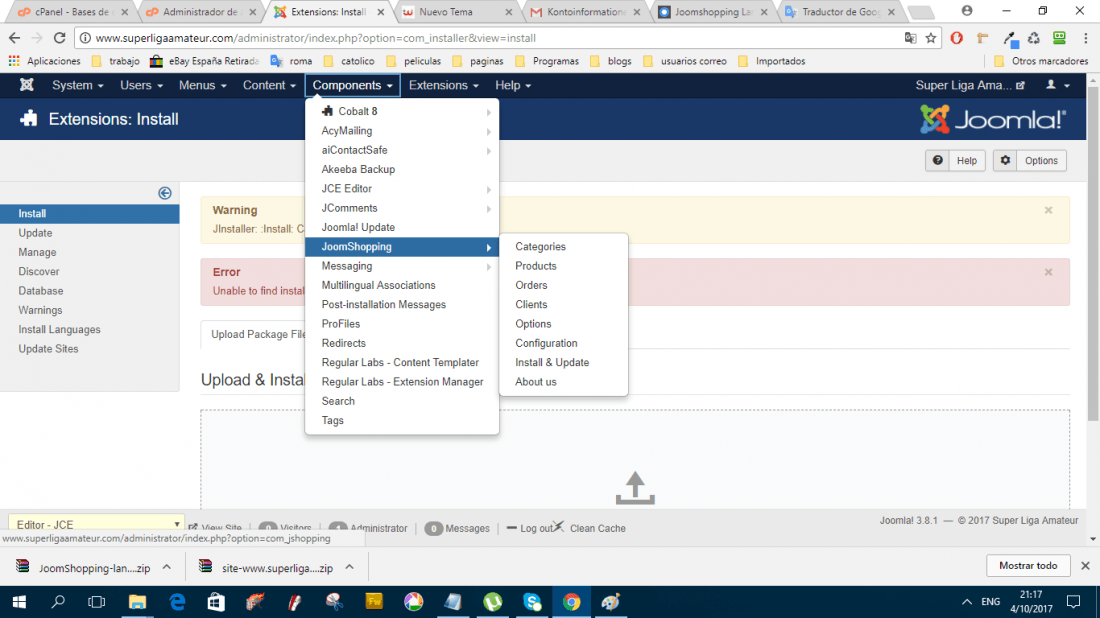The width and height of the screenshot is (1100, 618).
Task: Expand options for JoomShopping-lan zip download
Action: pos(166,567)
